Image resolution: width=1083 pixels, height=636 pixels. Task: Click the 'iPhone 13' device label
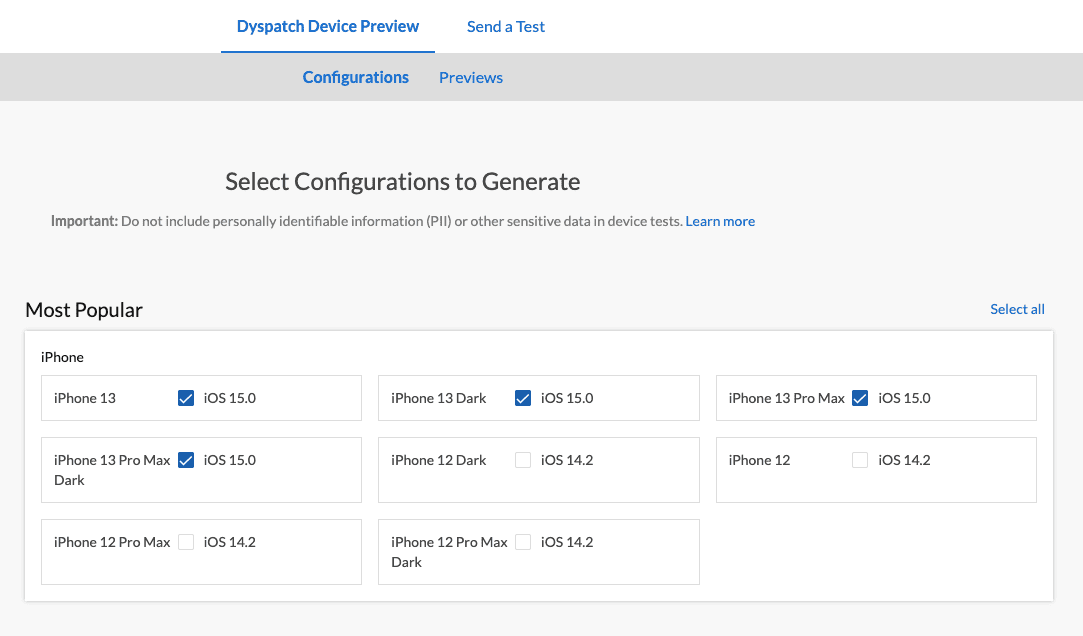pos(85,398)
